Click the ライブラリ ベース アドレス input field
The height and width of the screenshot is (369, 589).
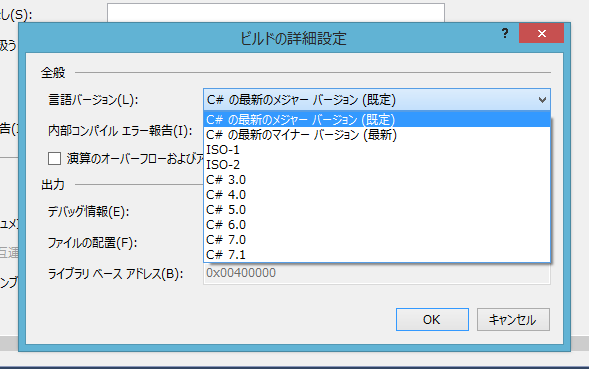click(377, 273)
